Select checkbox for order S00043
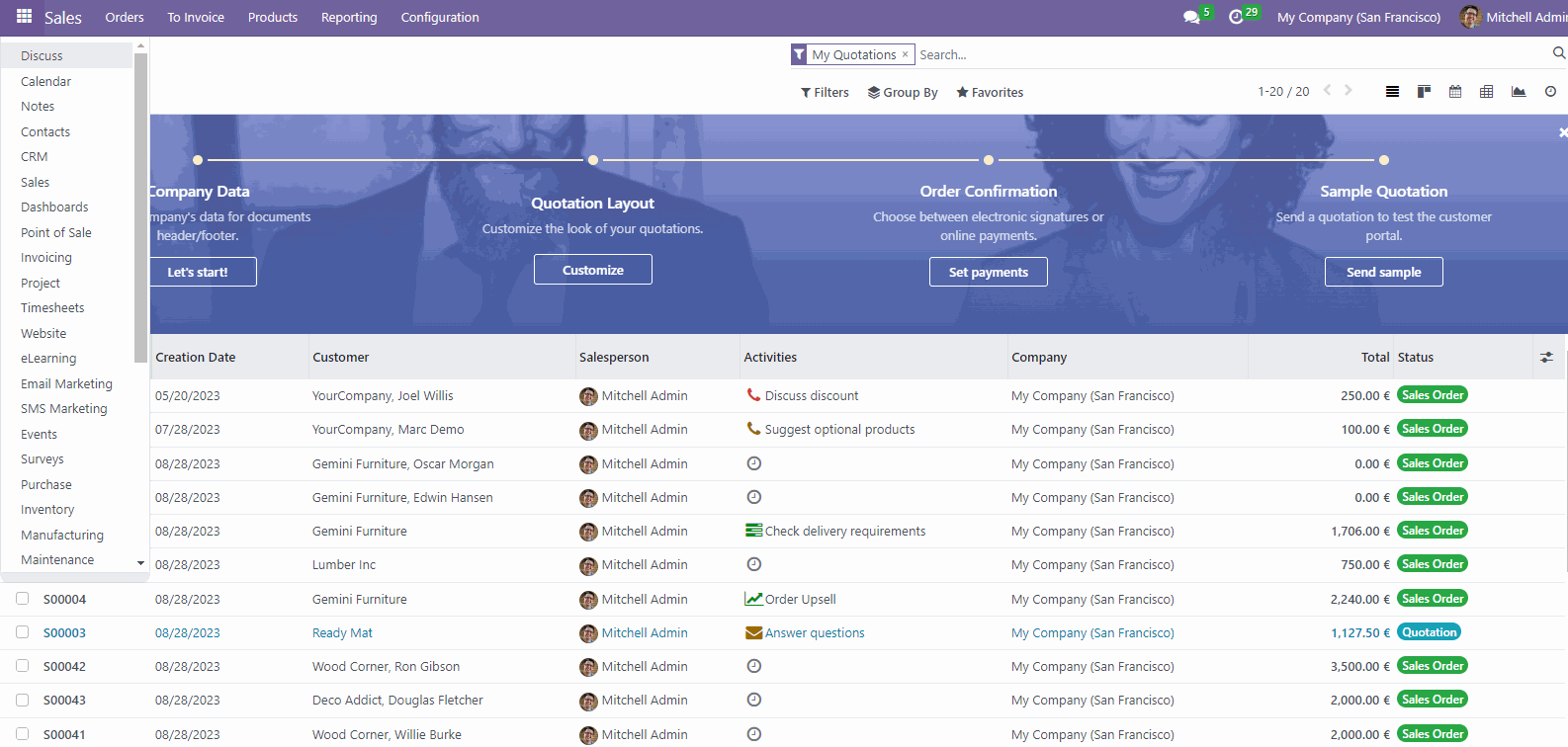 click(22, 699)
